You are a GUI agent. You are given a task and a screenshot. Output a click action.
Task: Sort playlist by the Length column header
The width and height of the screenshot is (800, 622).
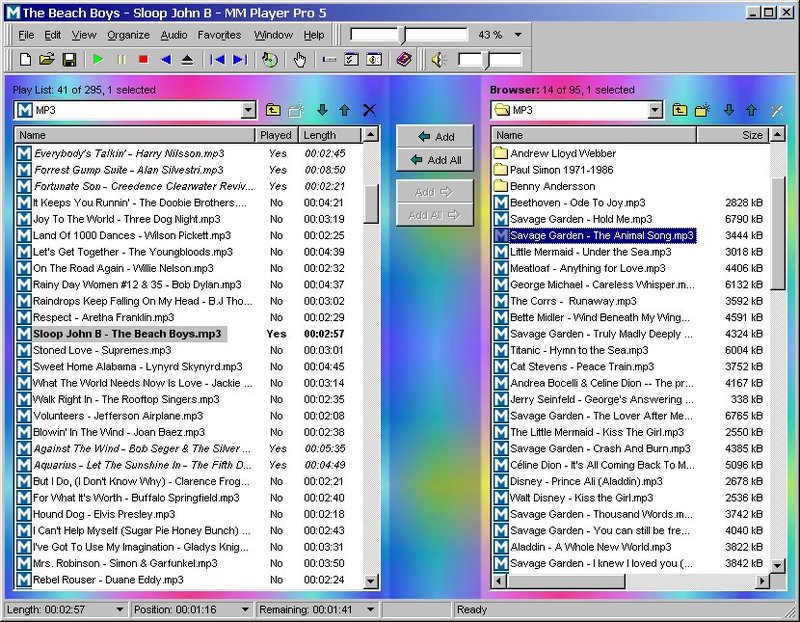point(330,135)
